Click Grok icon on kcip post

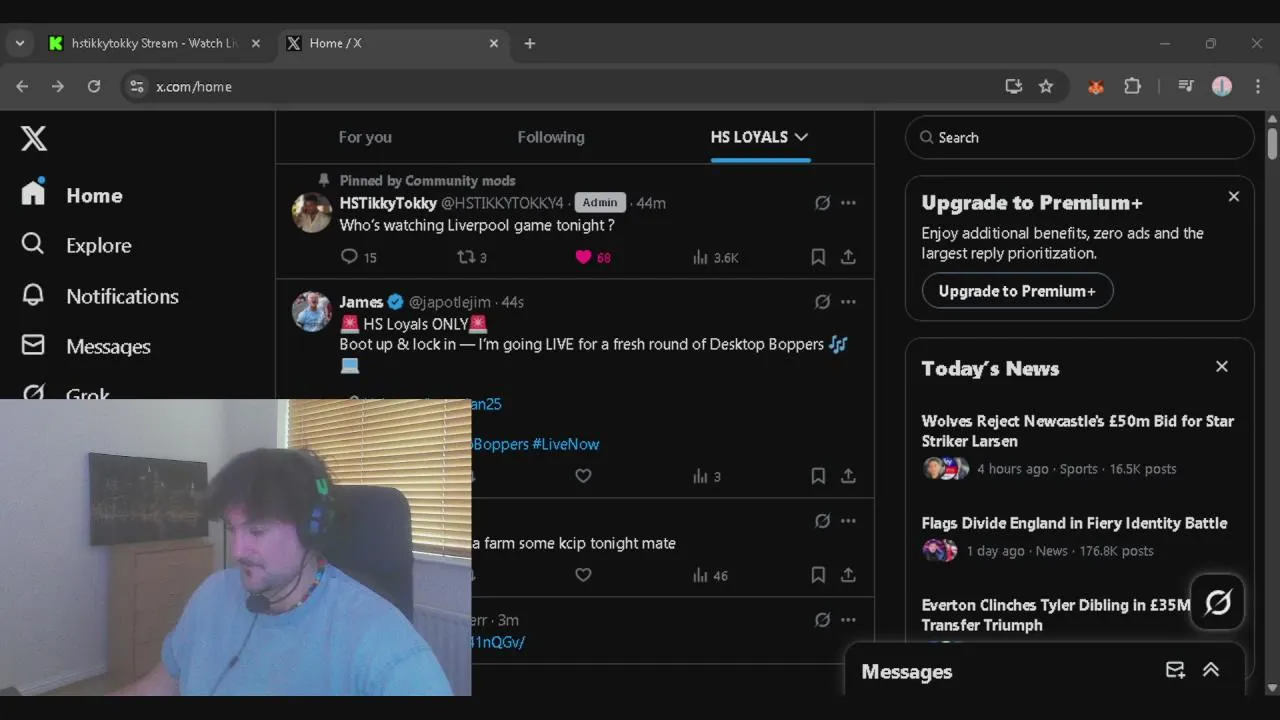point(822,521)
